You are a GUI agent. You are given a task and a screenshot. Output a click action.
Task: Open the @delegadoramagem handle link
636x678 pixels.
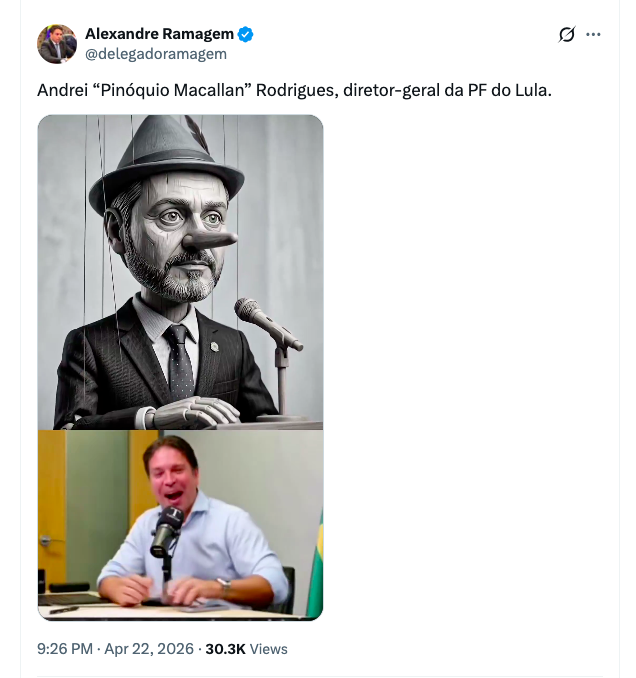156,54
